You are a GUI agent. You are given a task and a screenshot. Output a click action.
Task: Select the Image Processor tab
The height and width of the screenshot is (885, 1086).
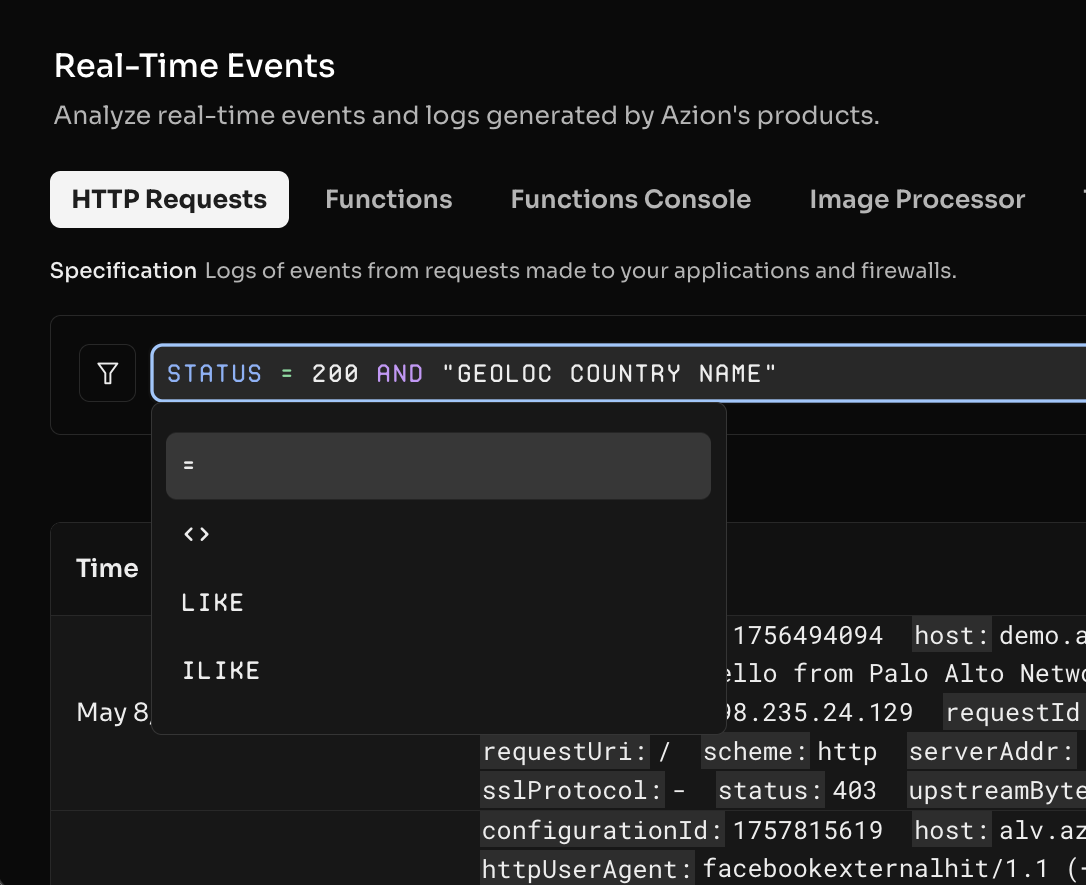pos(917,199)
